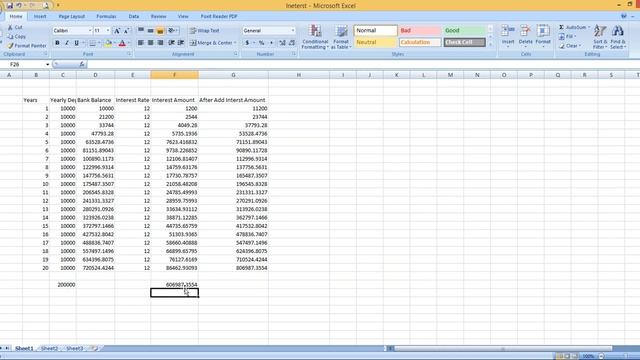Apply Good cell style
The image size is (640, 360).
pyautogui.click(x=464, y=31)
